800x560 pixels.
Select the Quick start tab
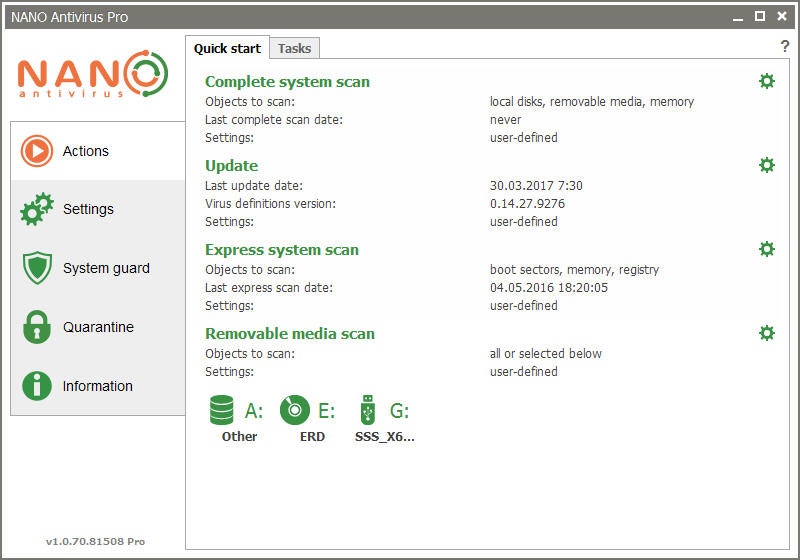(227, 48)
